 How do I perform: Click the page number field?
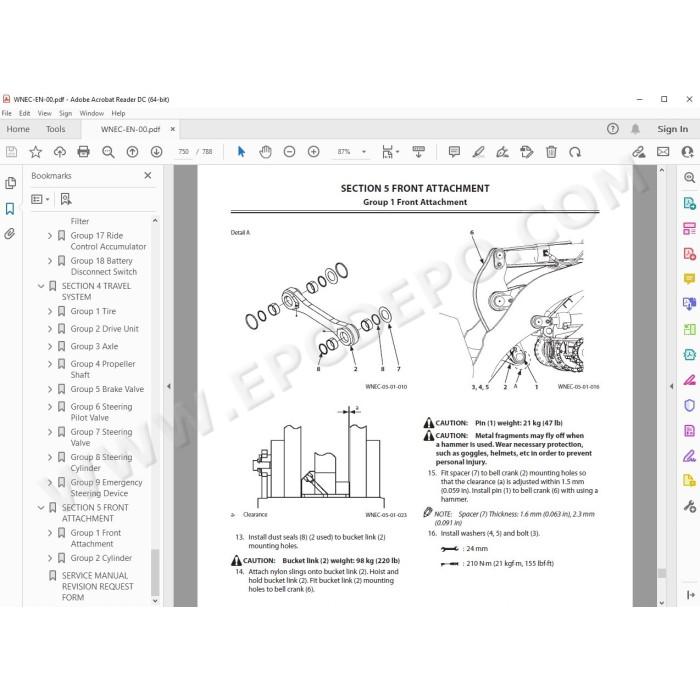point(183,152)
